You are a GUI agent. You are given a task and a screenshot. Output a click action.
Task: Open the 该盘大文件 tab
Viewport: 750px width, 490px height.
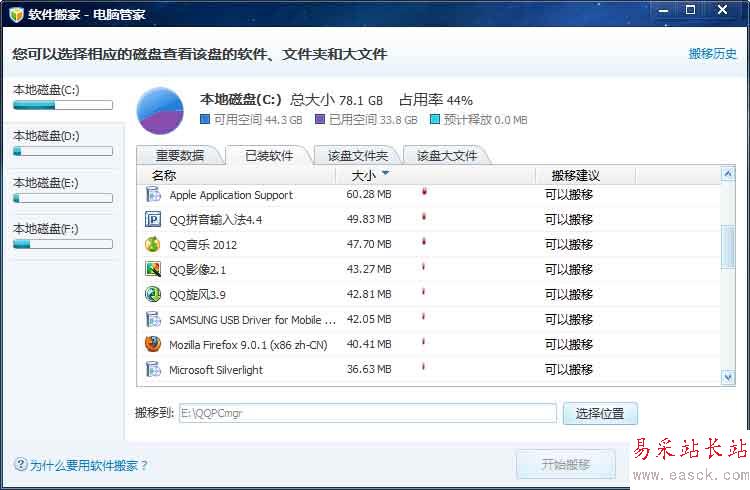(x=447, y=156)
